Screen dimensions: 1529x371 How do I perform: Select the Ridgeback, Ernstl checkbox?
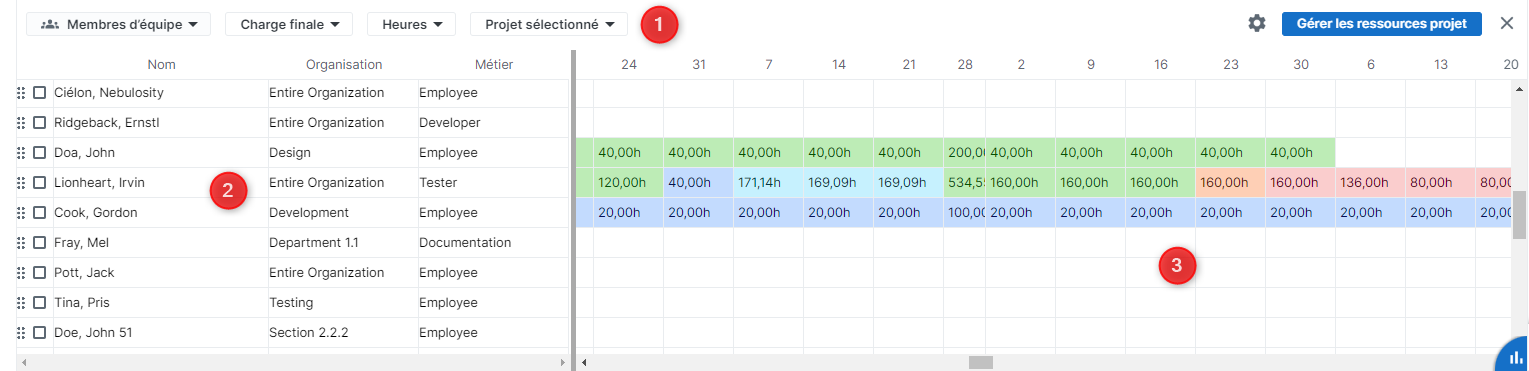point(40,123)
